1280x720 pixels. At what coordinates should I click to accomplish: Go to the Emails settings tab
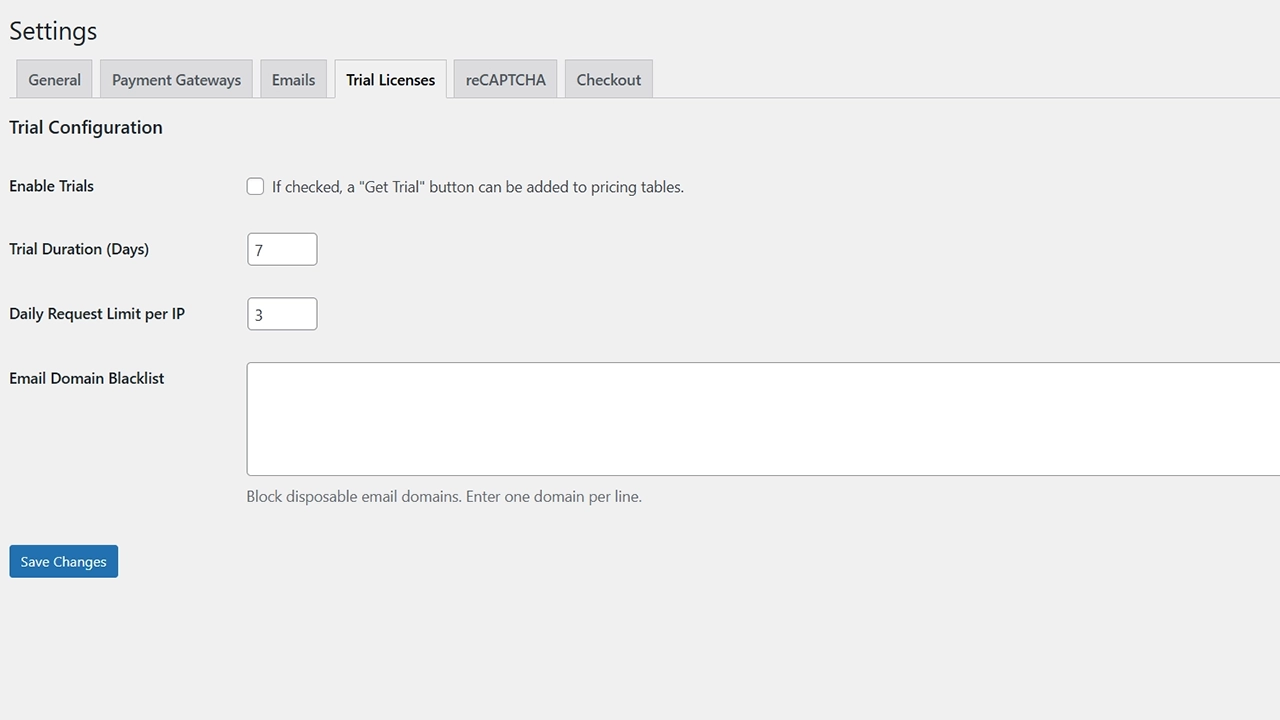point(293,80)
